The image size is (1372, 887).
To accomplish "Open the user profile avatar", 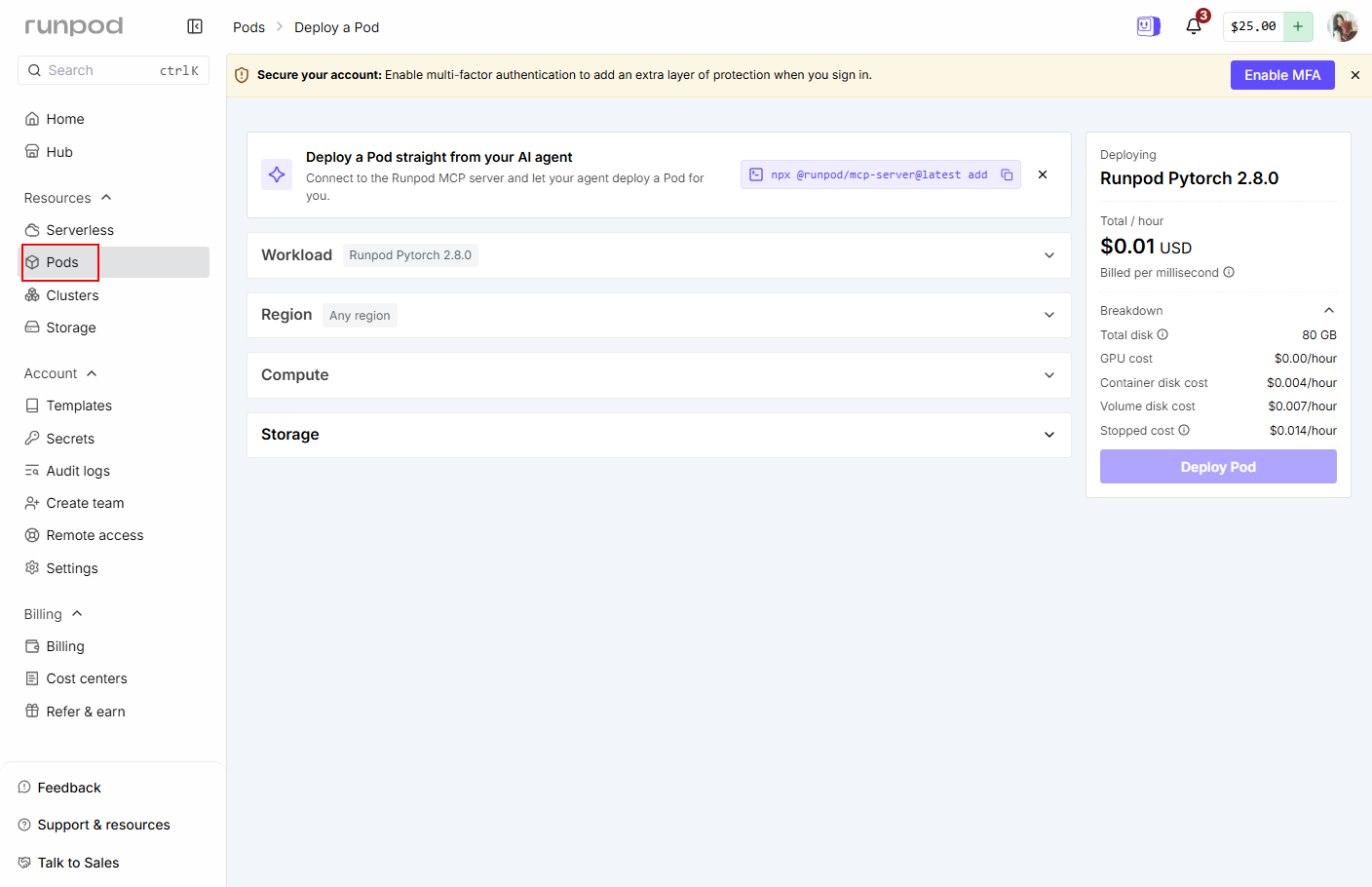I will tap(1343, 26).
